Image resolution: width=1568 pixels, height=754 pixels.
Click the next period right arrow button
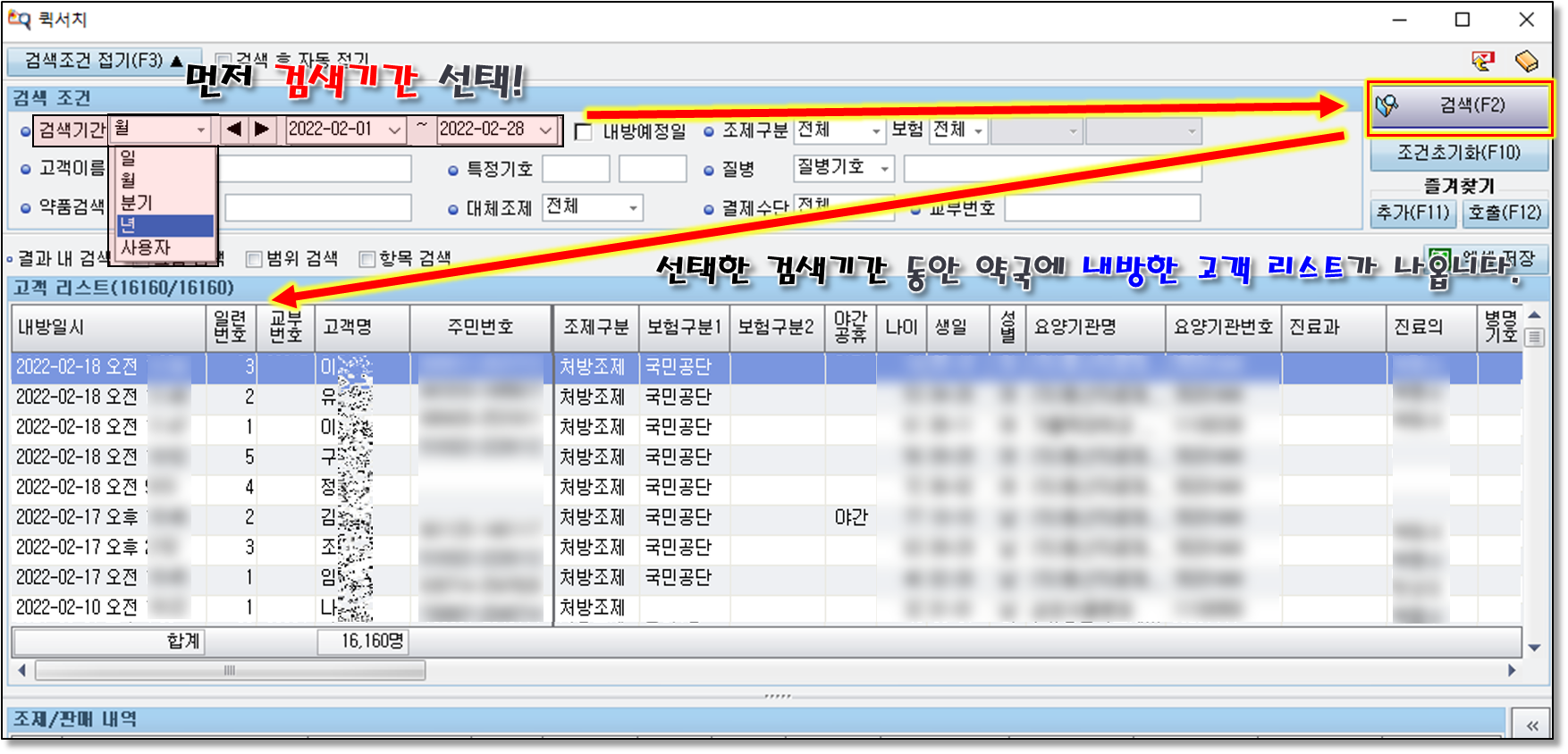[x=262, y=130]
